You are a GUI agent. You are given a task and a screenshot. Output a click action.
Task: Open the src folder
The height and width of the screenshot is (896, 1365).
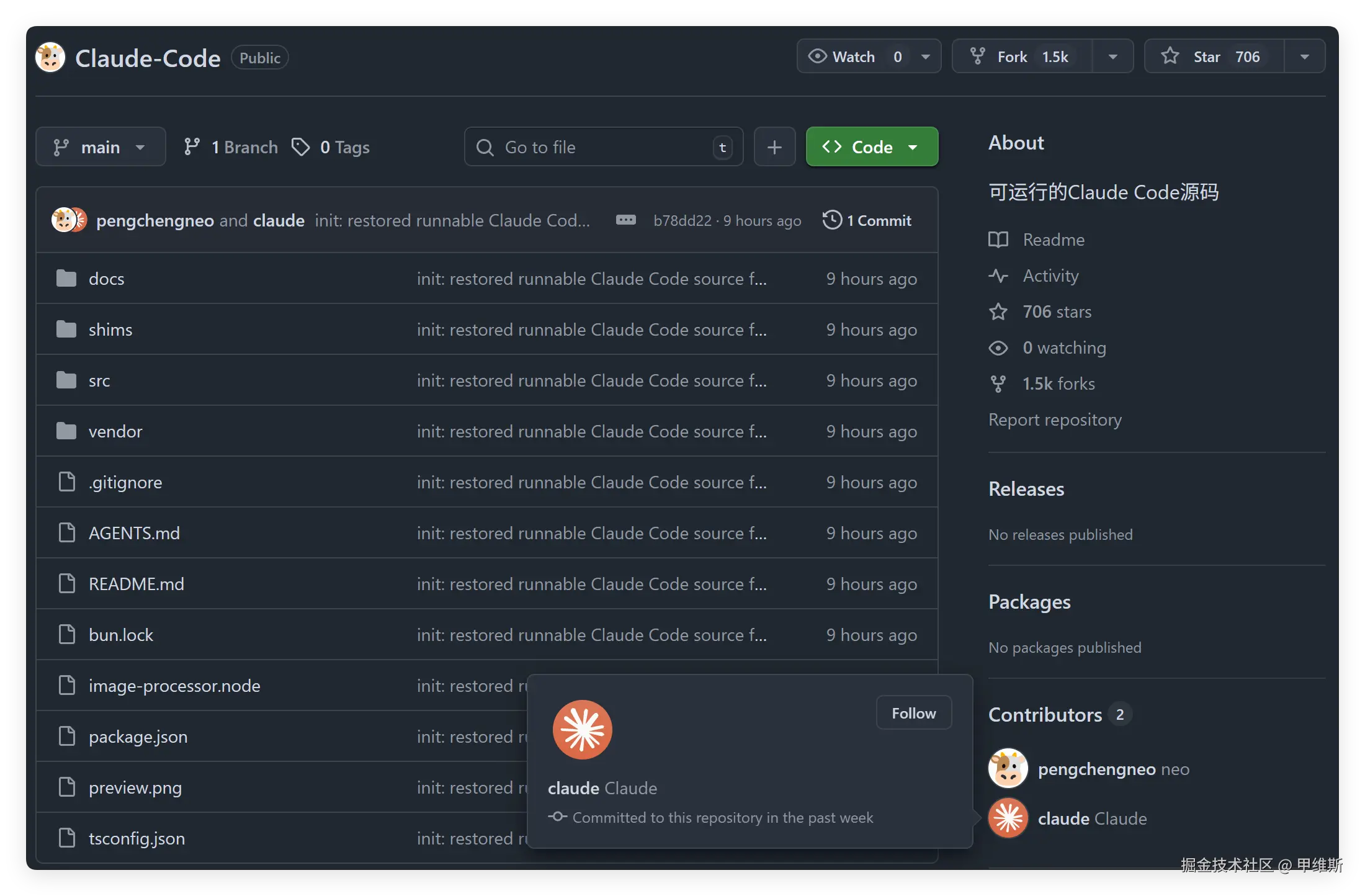(99, 380)
